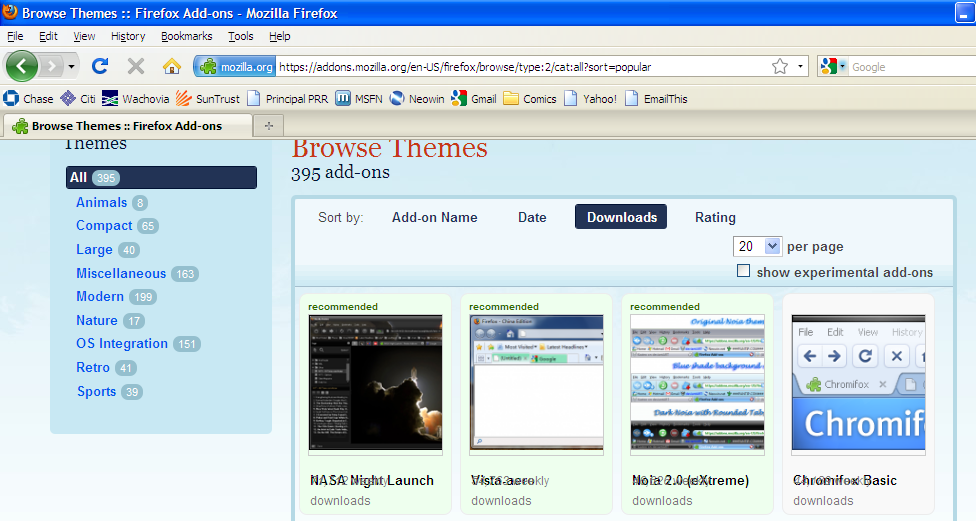Enable show experimental add-ons checkbox
976x521 pixels.
(743, 271)
